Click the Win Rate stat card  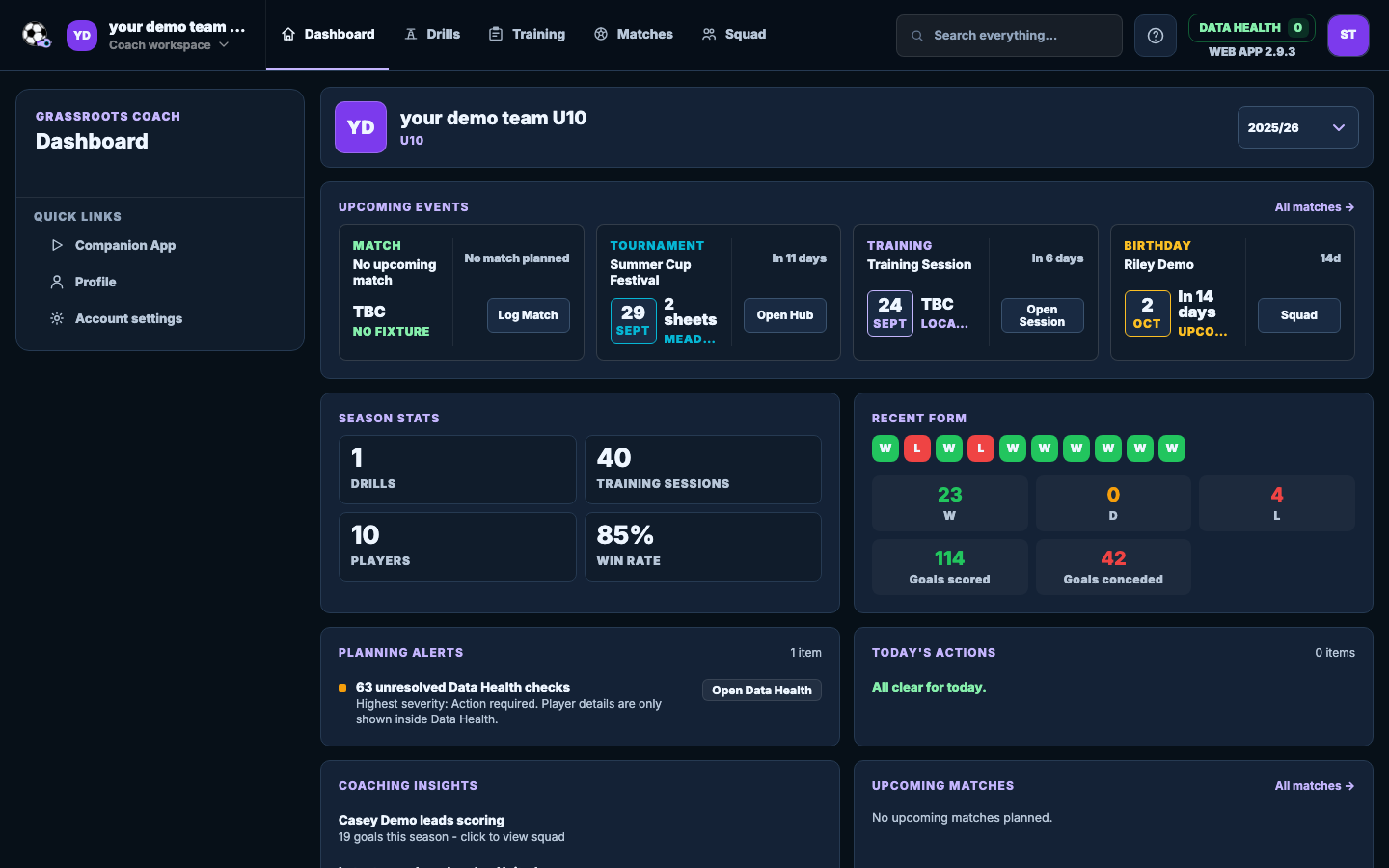[x=703, y=547]
